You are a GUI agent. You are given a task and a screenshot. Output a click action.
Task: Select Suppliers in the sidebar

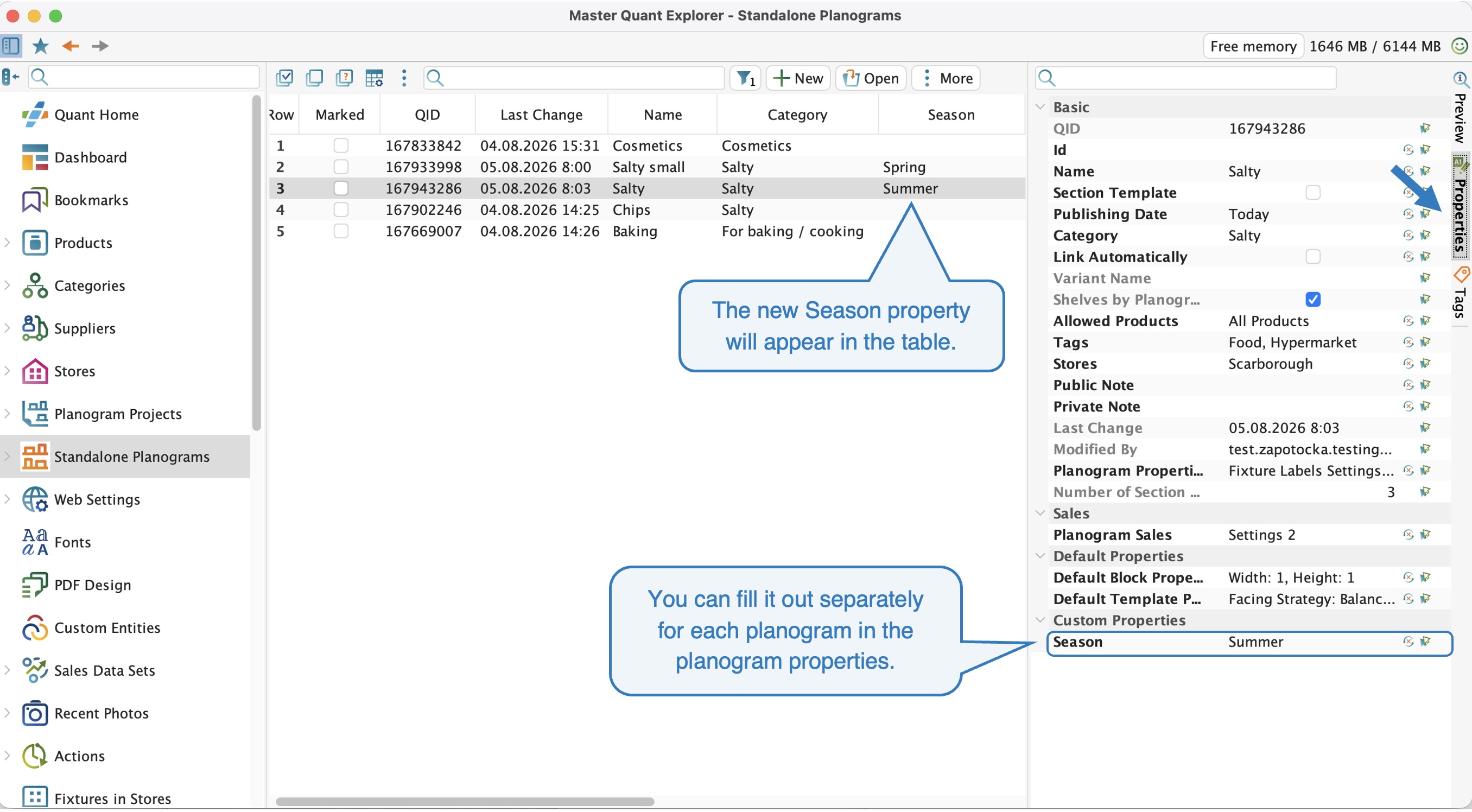point(85,328)
